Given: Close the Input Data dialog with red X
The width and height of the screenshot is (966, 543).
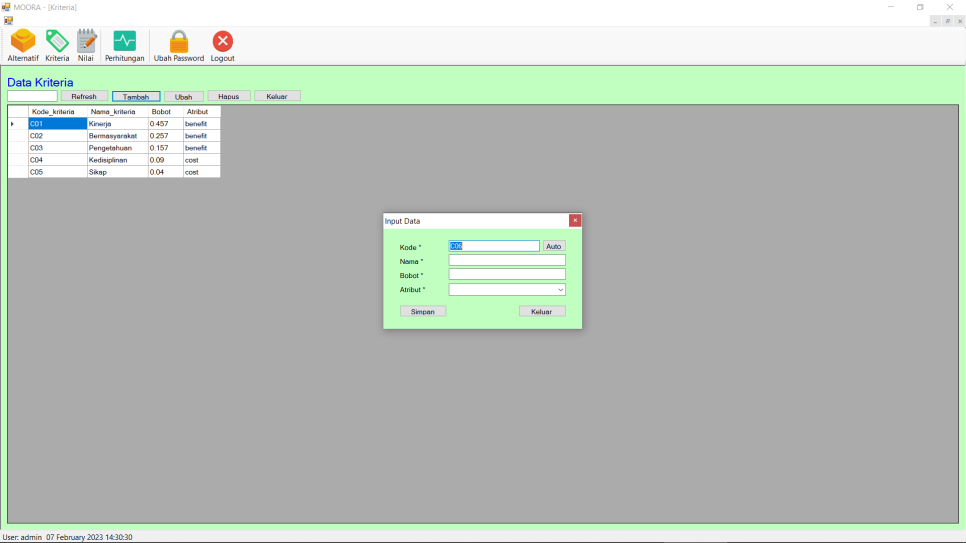Looking at the screenshot, I should pyautogui.click(x=575, y=220).
